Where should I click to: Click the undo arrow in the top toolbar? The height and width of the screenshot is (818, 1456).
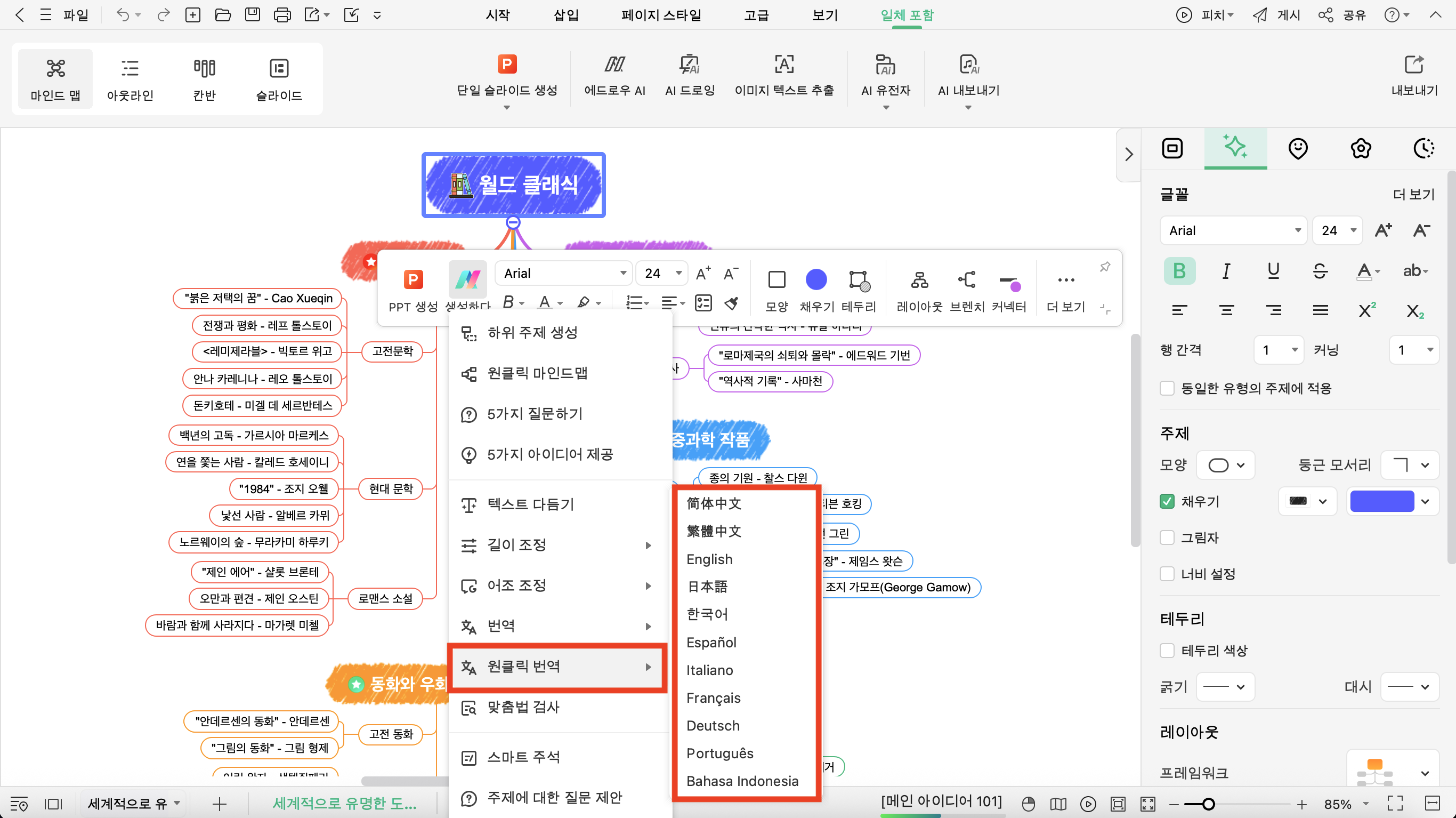[x=122, y=15]
